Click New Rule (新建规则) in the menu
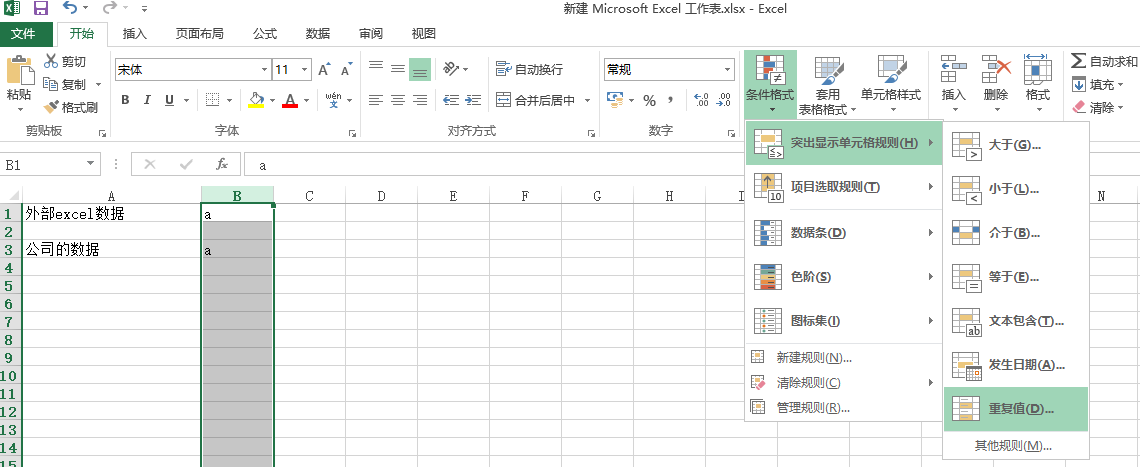 [814, 358]
